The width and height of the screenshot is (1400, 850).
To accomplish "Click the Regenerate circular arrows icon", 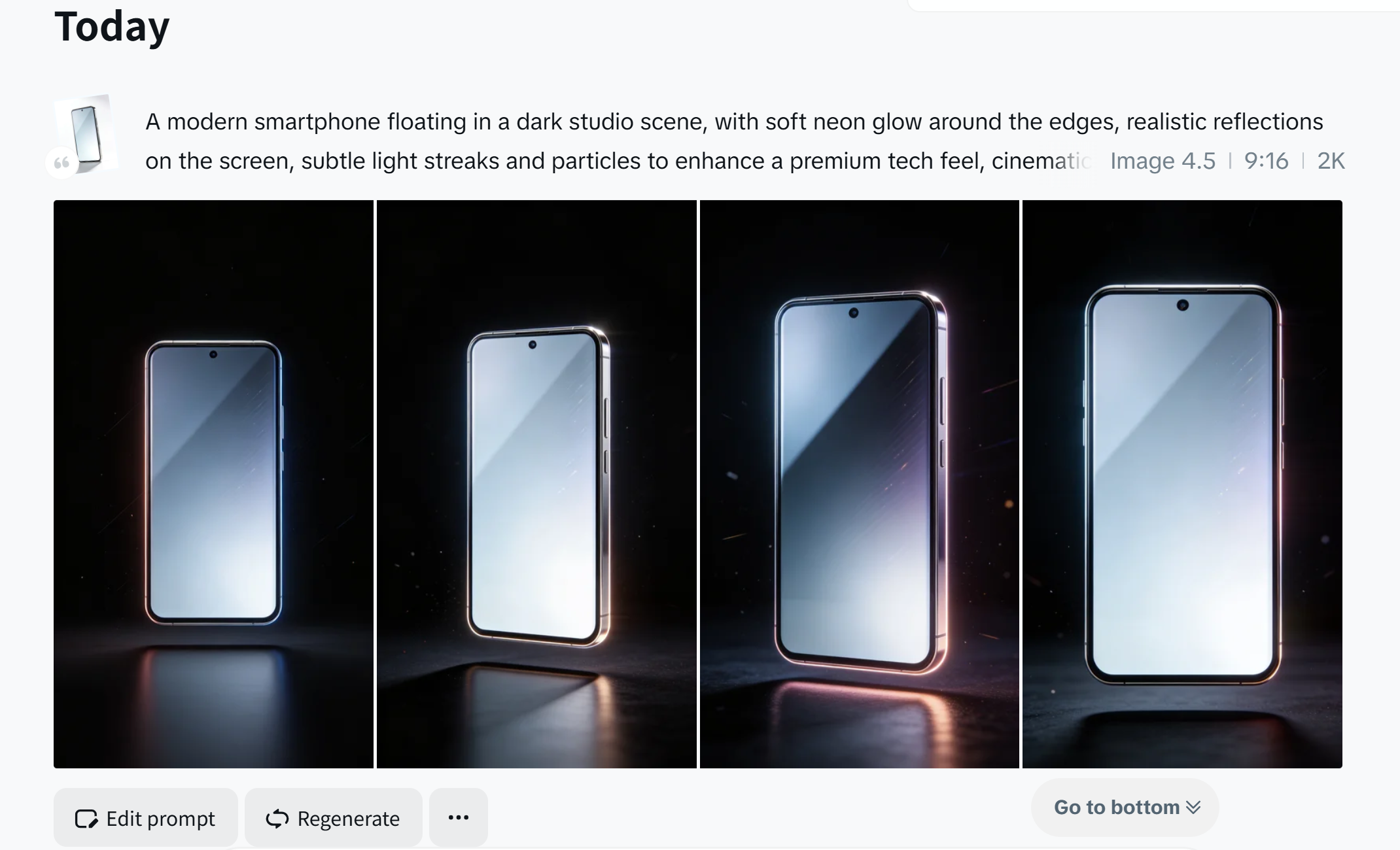I will (x=277, y=819).
